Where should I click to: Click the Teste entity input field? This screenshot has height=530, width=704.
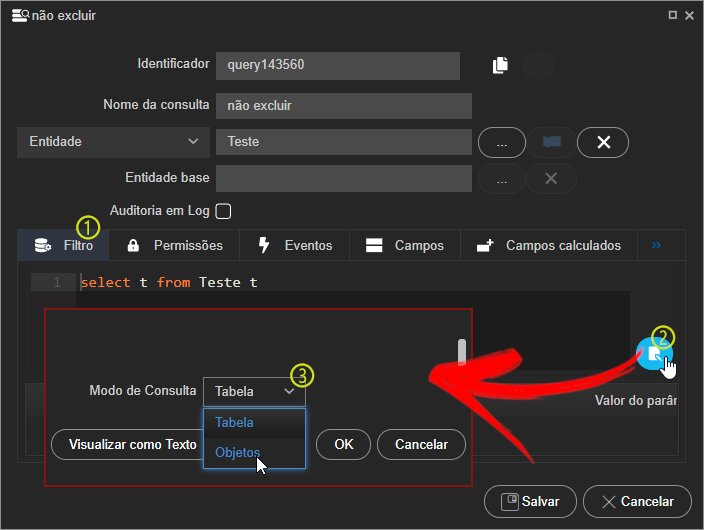click(x=344, y=142)
